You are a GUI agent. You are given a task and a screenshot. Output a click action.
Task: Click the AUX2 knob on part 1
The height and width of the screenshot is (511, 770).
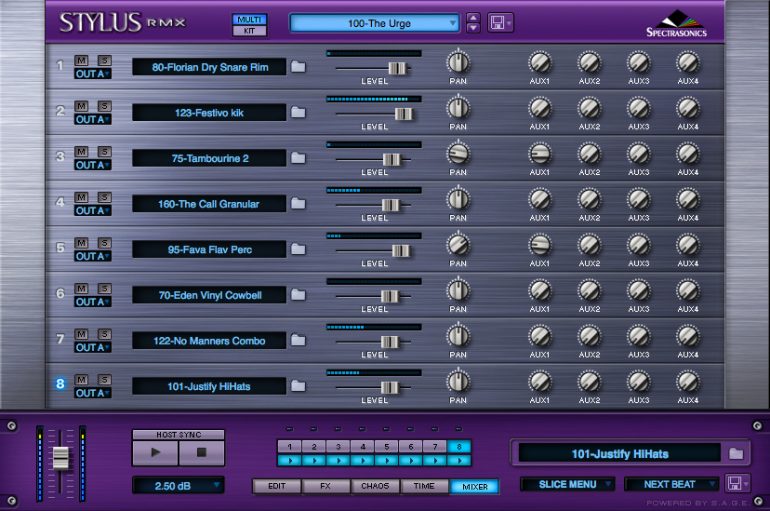[x=589, y=62]
